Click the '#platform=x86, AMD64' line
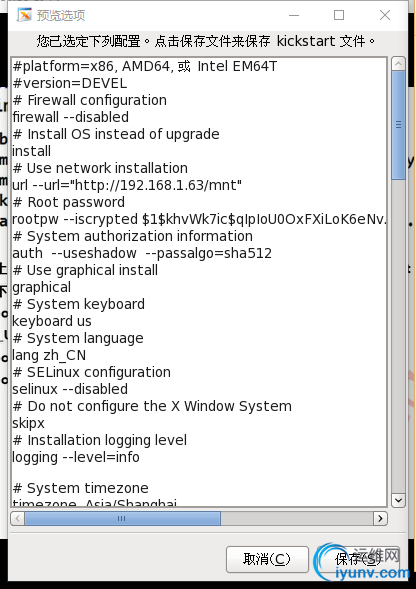This screenshot has height=589, width=416. coord(145,66)
